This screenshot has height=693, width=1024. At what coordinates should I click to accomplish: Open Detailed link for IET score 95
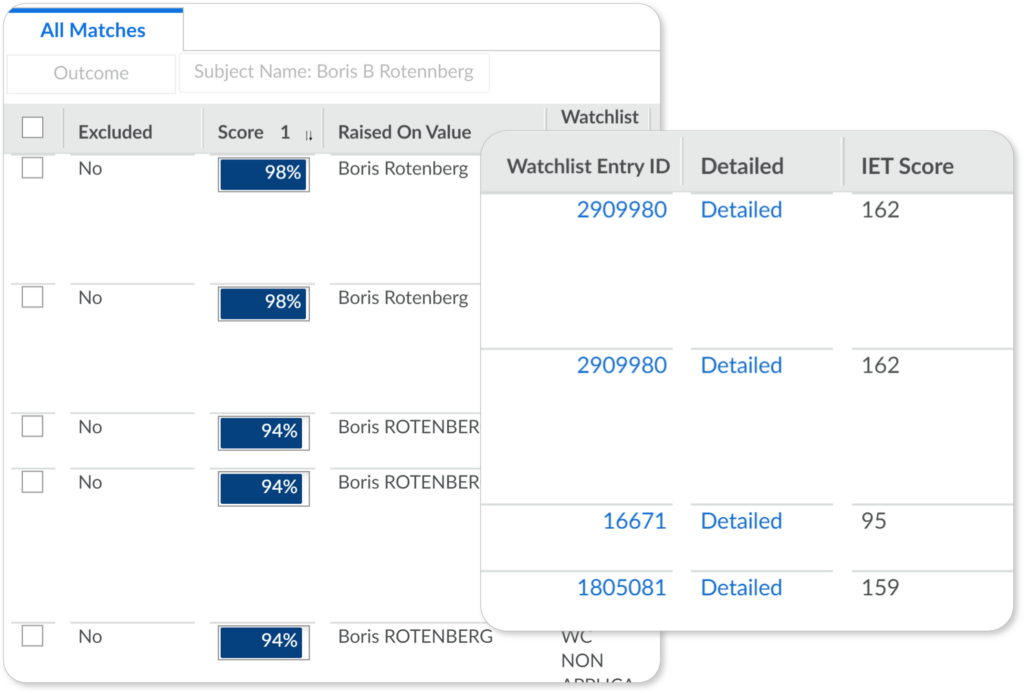tap(741, 521)
